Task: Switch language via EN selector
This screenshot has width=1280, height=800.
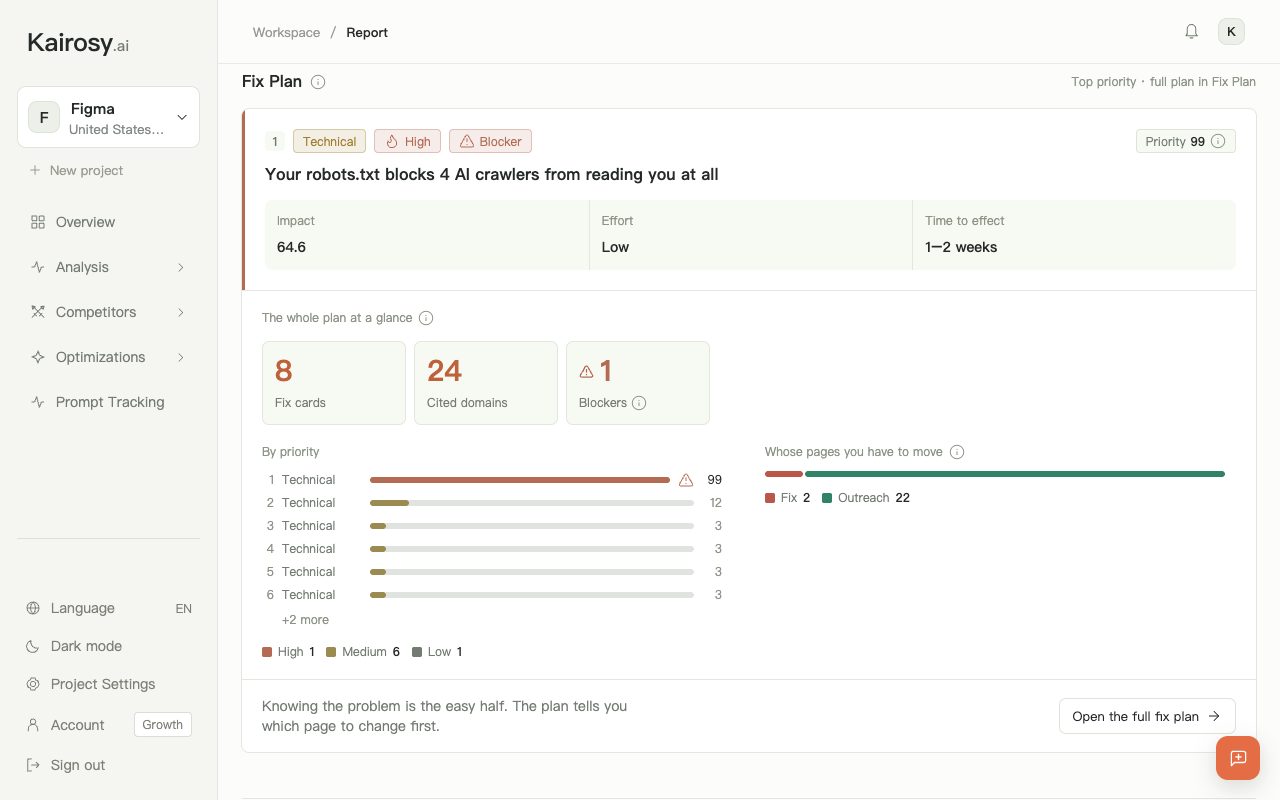Action: tap(183, 608)
